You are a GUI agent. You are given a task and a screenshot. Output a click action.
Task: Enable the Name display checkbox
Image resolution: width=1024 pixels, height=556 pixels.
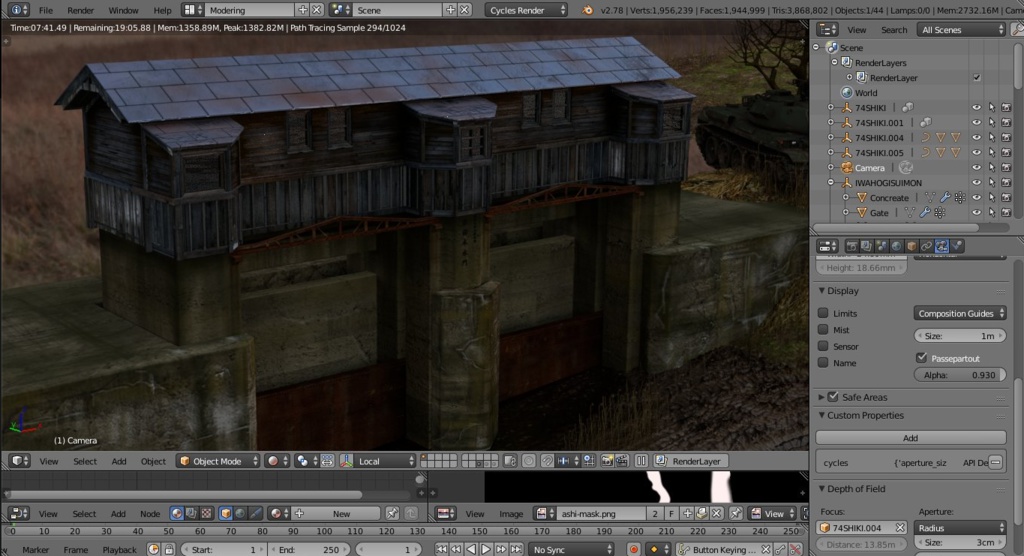[823, 362]
